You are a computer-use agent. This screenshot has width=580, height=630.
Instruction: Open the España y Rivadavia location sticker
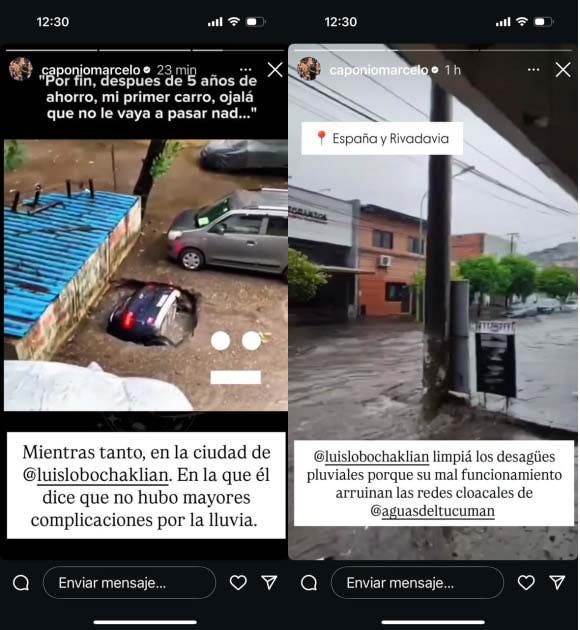pos(382,138)
